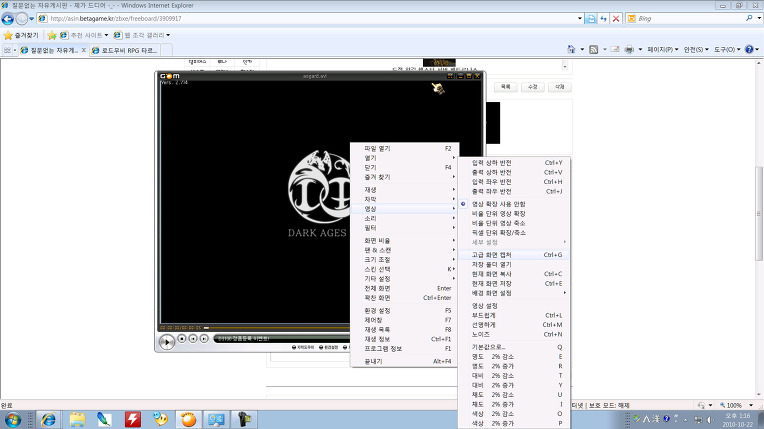The height and width of the screenshot is (429, 764).
Task: Choose 명도 2% 감소
Action: [x=514, y=357]
